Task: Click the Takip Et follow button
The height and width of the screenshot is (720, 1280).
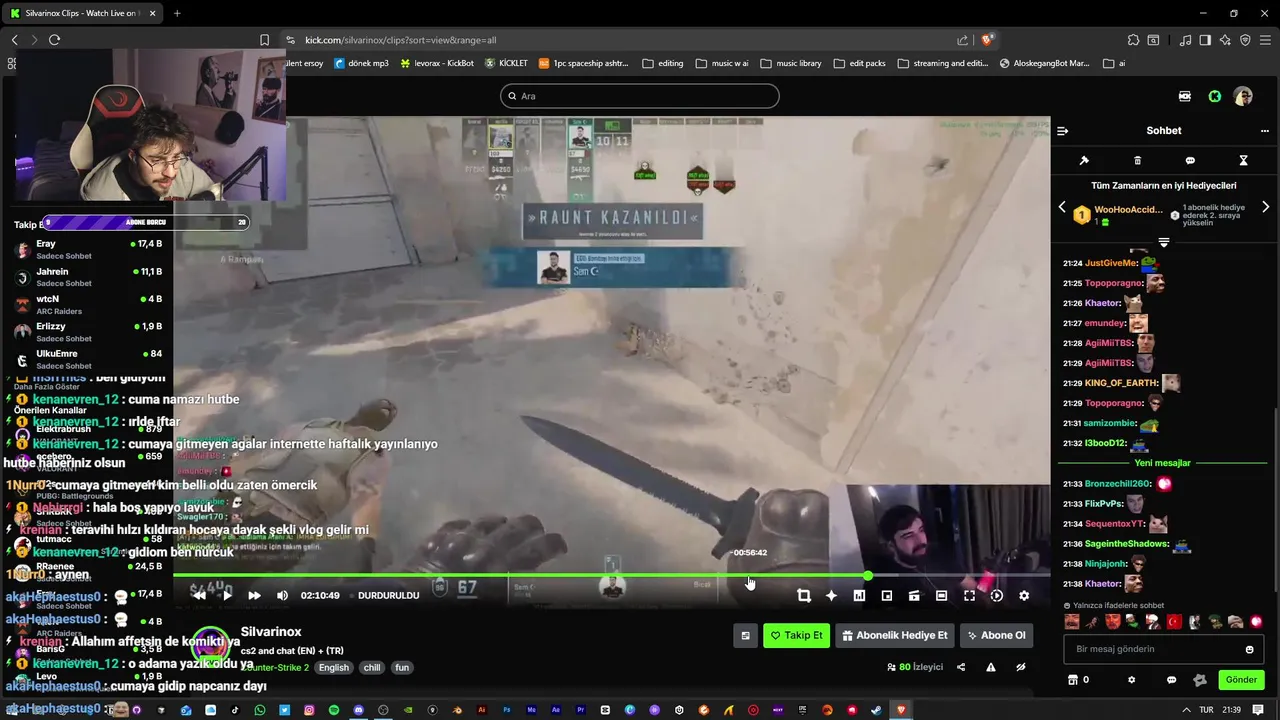Action: pyautogui.click(x=796, y=635)
